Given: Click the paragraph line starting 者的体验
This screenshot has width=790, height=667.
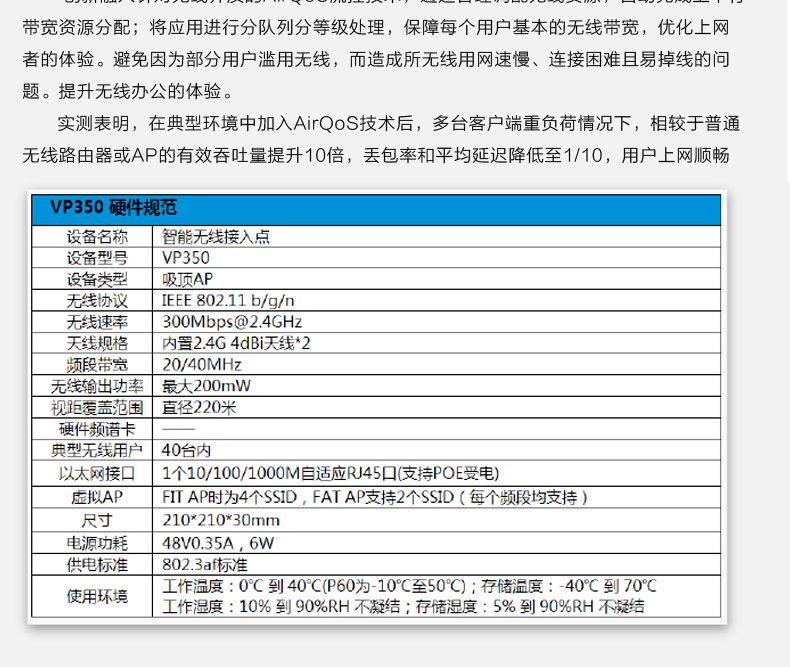Looking at the screenshot, I should (376, 59).
